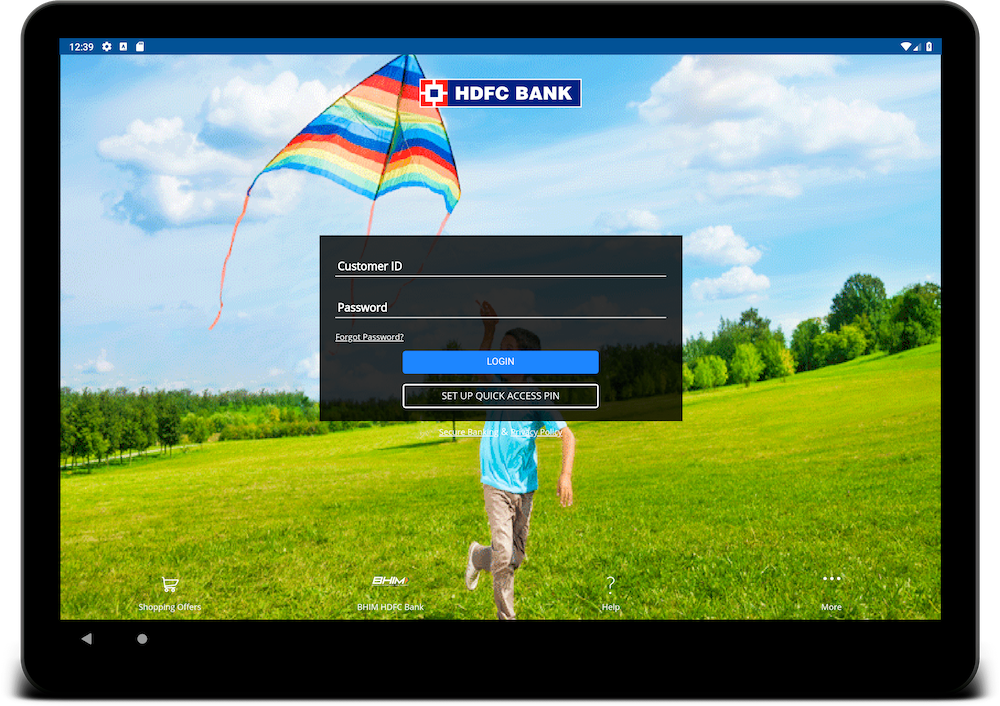This screenshot has width=1000, height=706.
Task: Tap the SD card status icon
Action: pyautogui.click(x=140, y=46)
